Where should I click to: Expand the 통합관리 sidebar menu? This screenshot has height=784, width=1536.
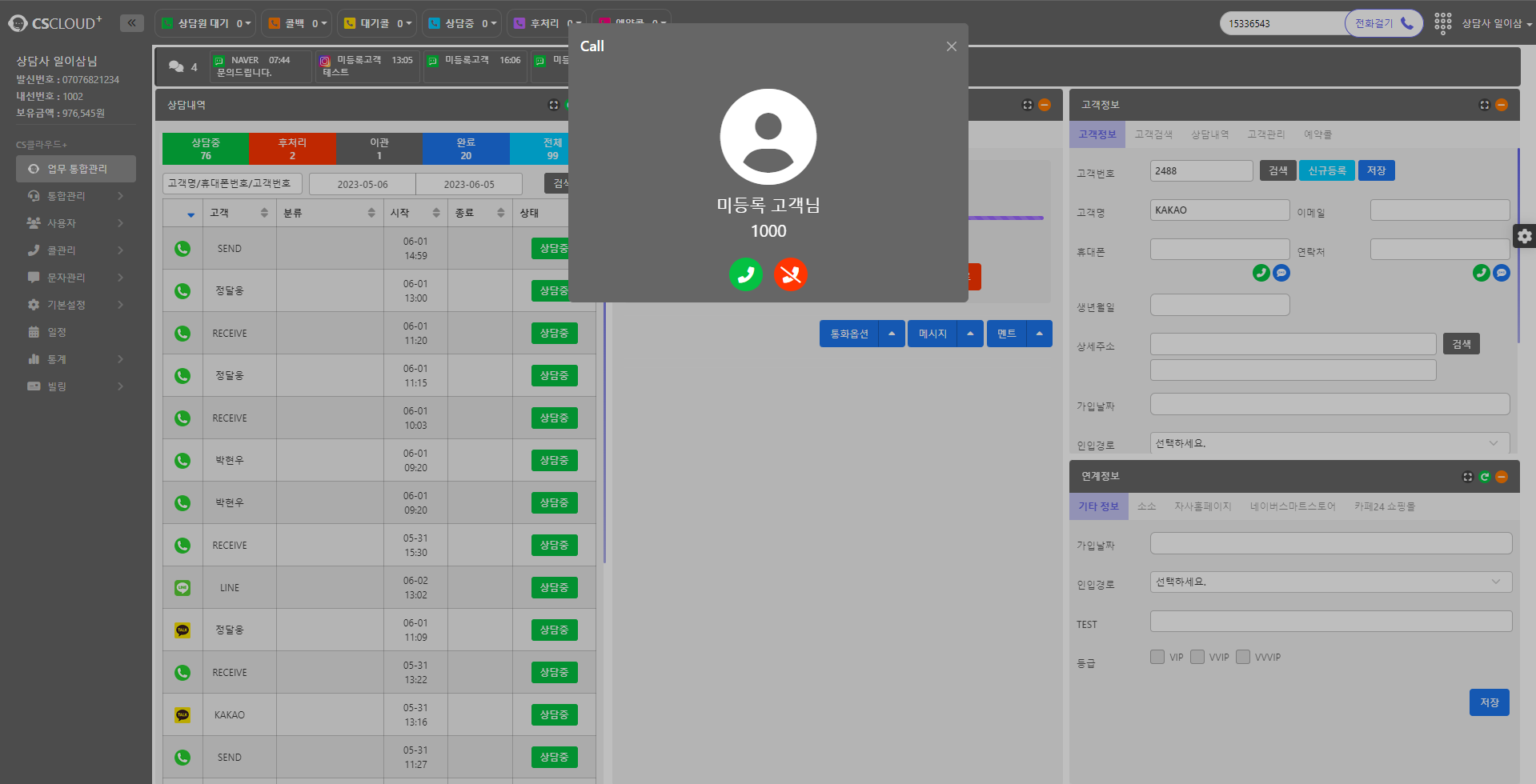(x=74, y=196)
